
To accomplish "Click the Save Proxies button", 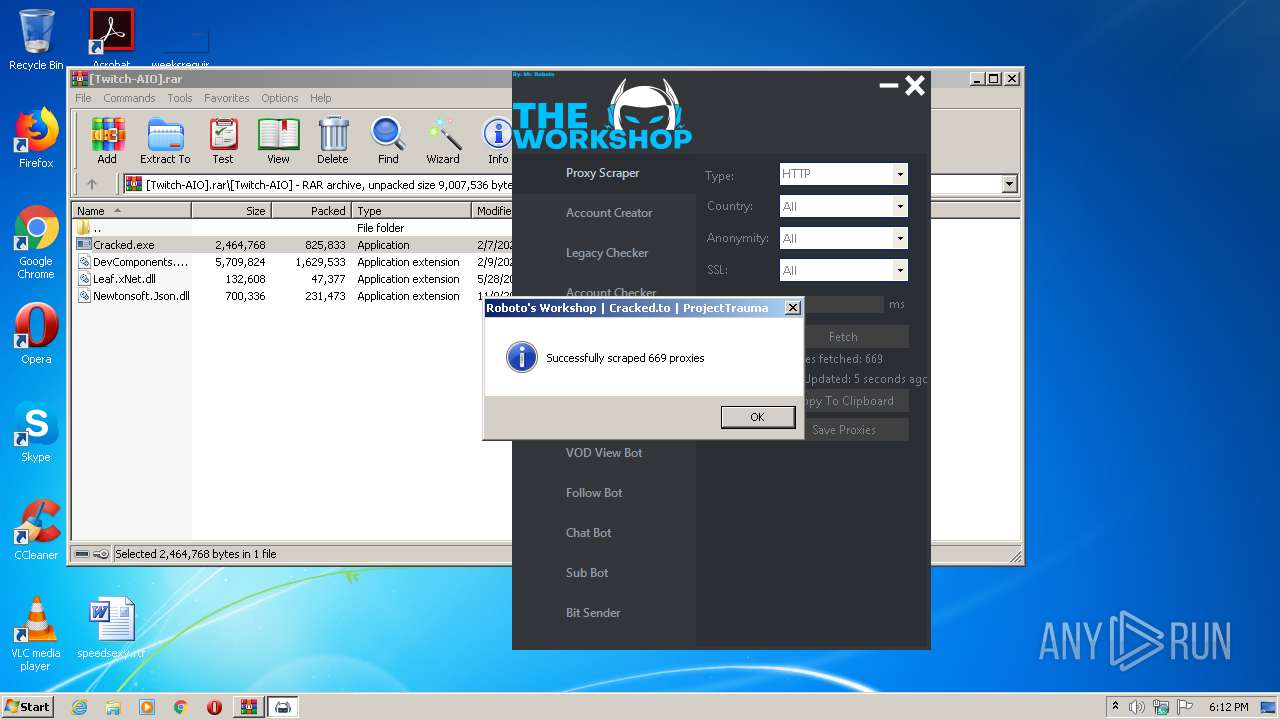I will (x=855, y=430).
